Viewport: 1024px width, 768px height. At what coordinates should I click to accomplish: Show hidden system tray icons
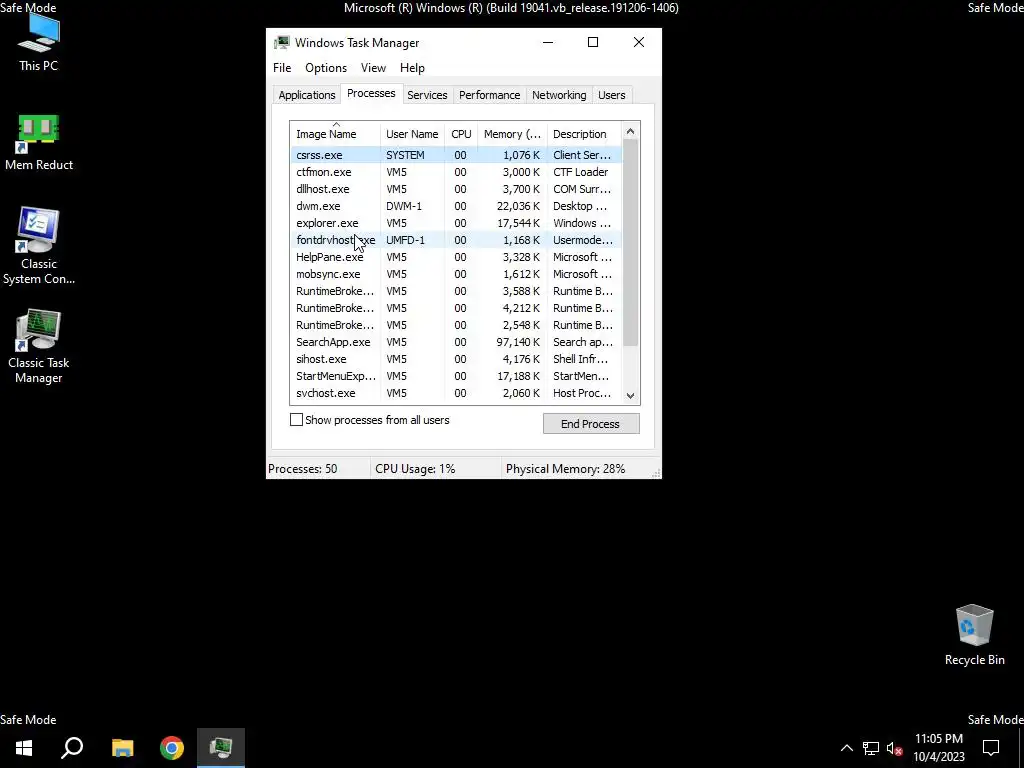846,748
